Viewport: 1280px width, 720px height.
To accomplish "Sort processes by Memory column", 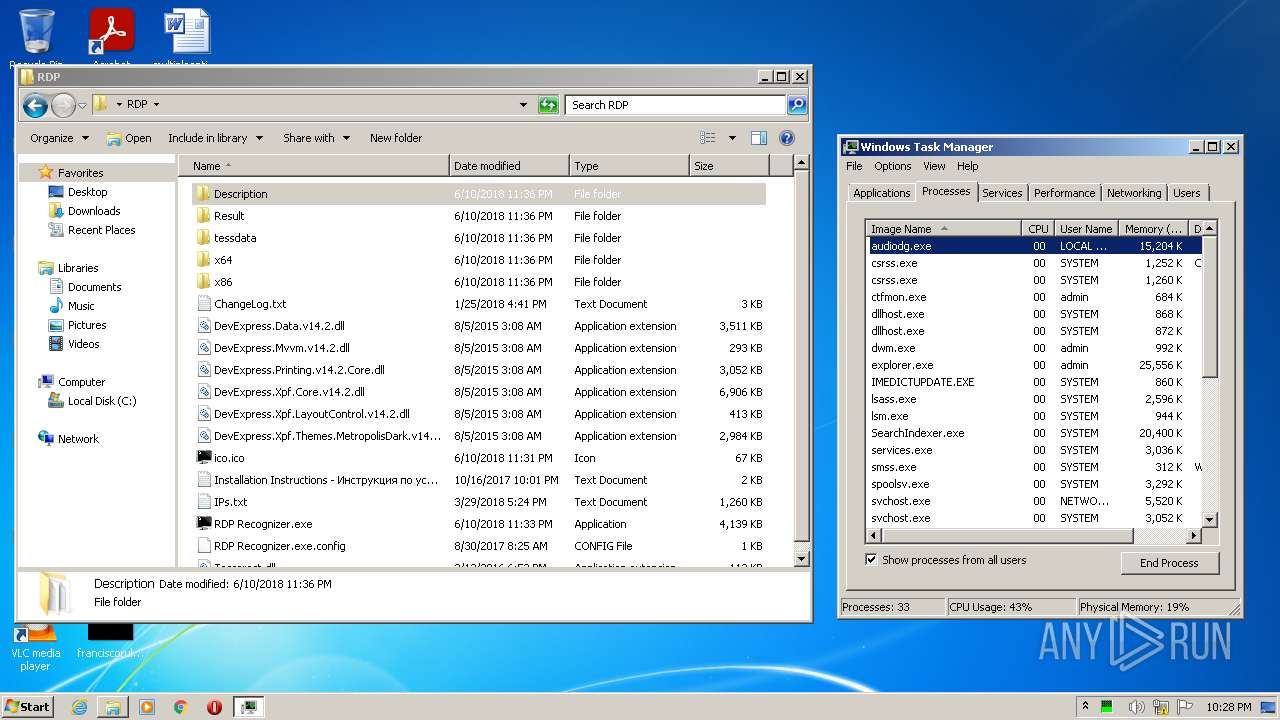I will [1153, 229].
